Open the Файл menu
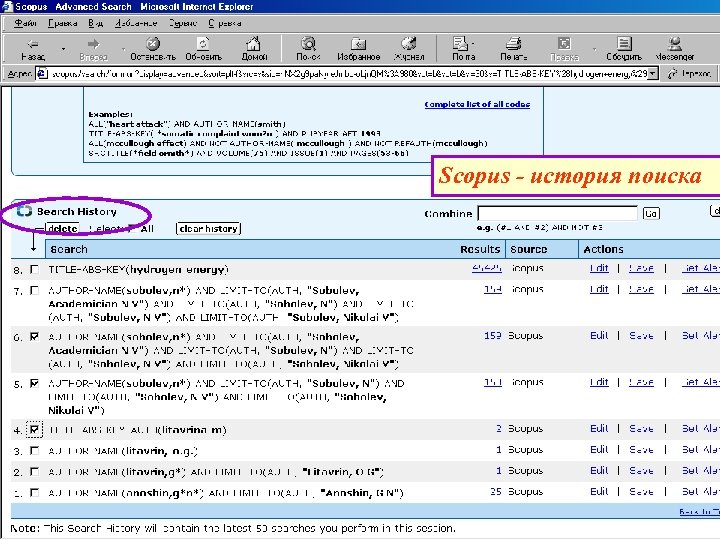 (25, 23)
